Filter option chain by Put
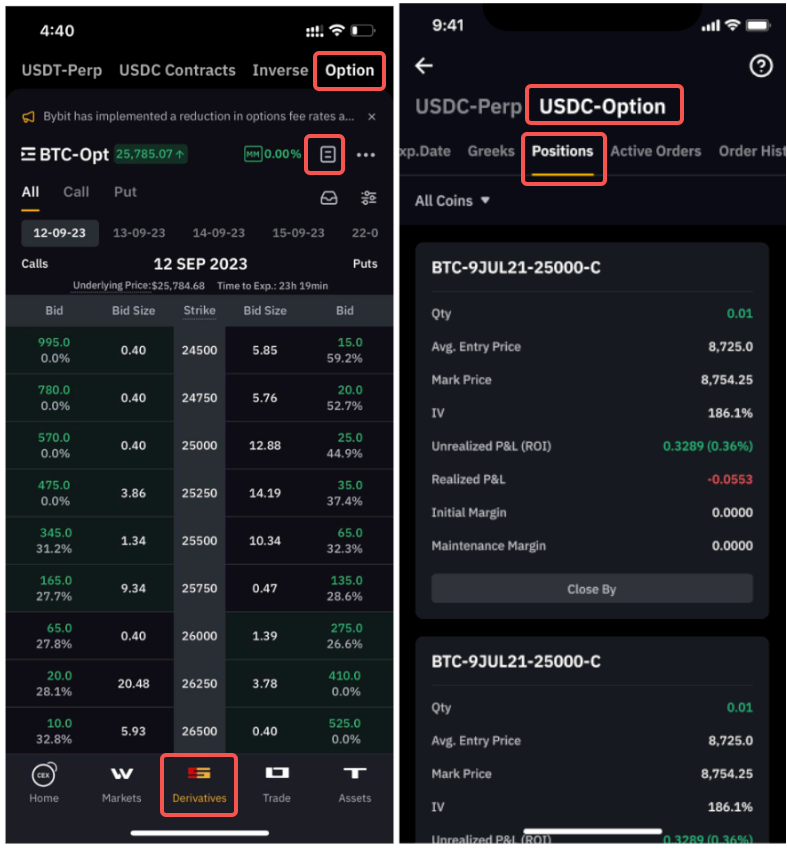 click(125, 192)
